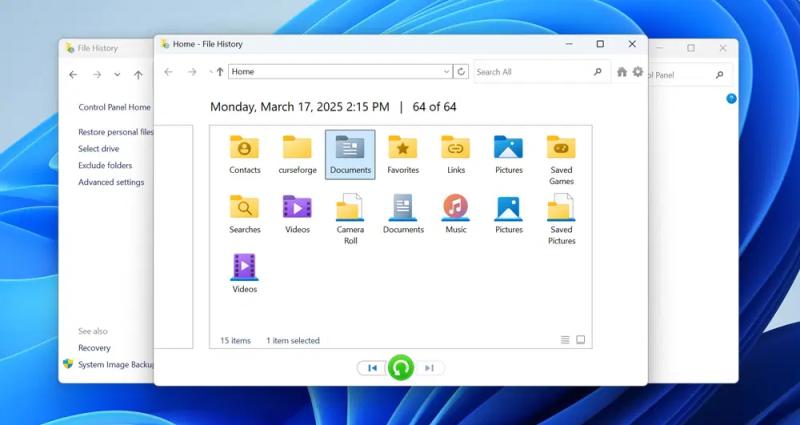Screen dimensions: 800x425
Task: Select the Searches folder
Action: tap(244, 214)
